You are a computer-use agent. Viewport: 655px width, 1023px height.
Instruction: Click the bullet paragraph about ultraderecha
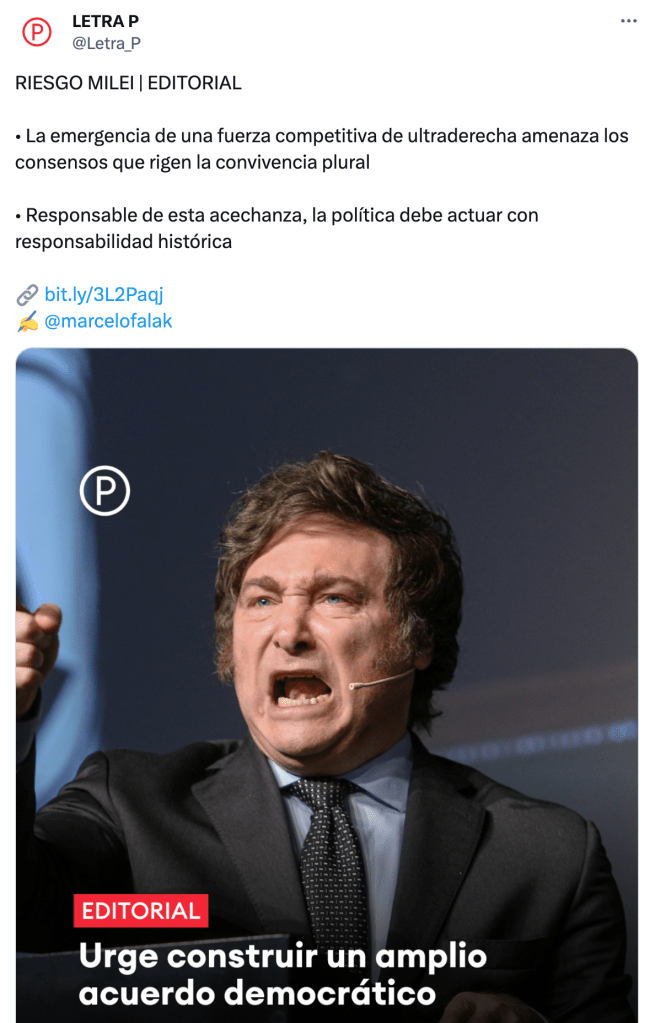click(x=322, y=149)
